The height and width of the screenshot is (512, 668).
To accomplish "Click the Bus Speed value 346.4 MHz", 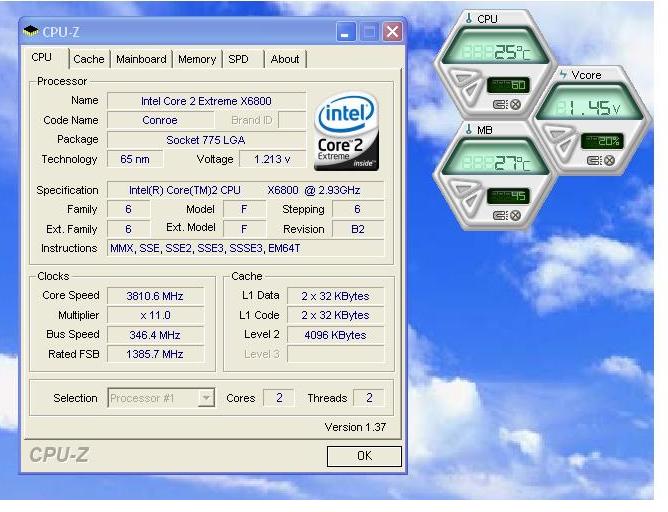I will [155, 335].
